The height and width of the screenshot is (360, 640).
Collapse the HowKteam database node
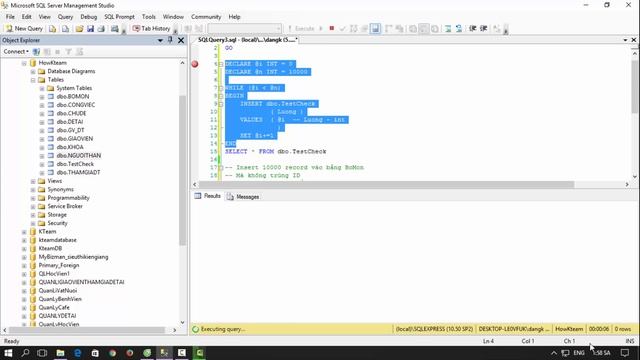[24, 63]
